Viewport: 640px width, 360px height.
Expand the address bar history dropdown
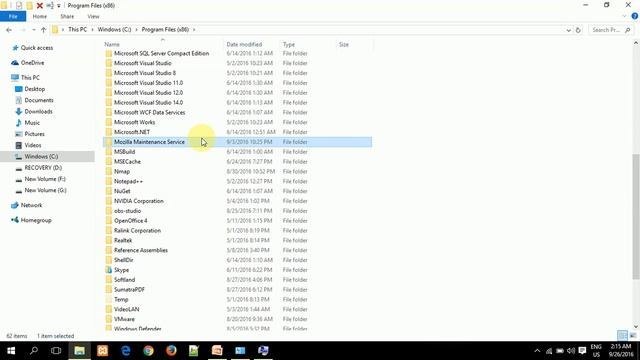(x=568, y=30)
